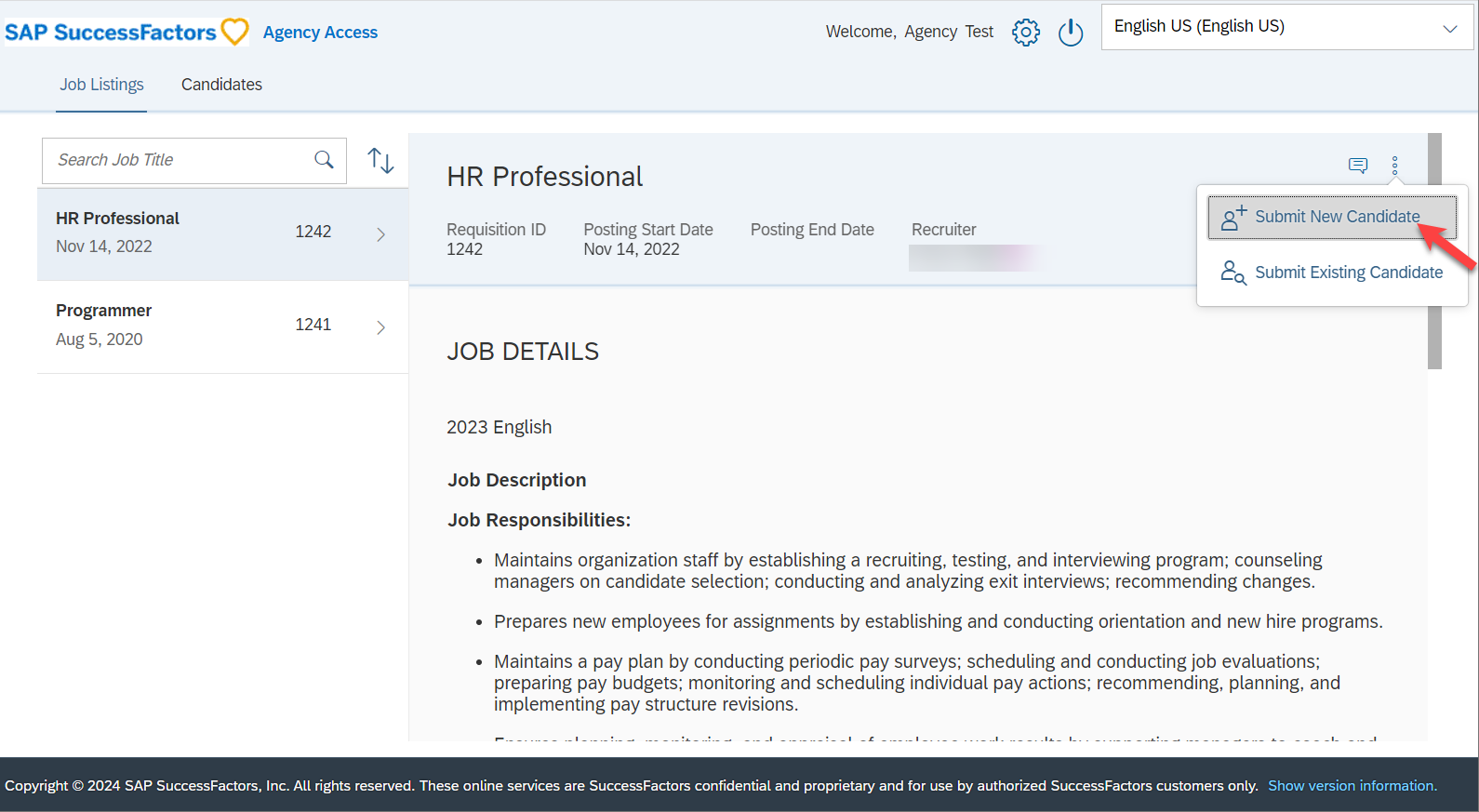Select the Programmer job title
This screenshot has width=1479, height=812.
103,311
